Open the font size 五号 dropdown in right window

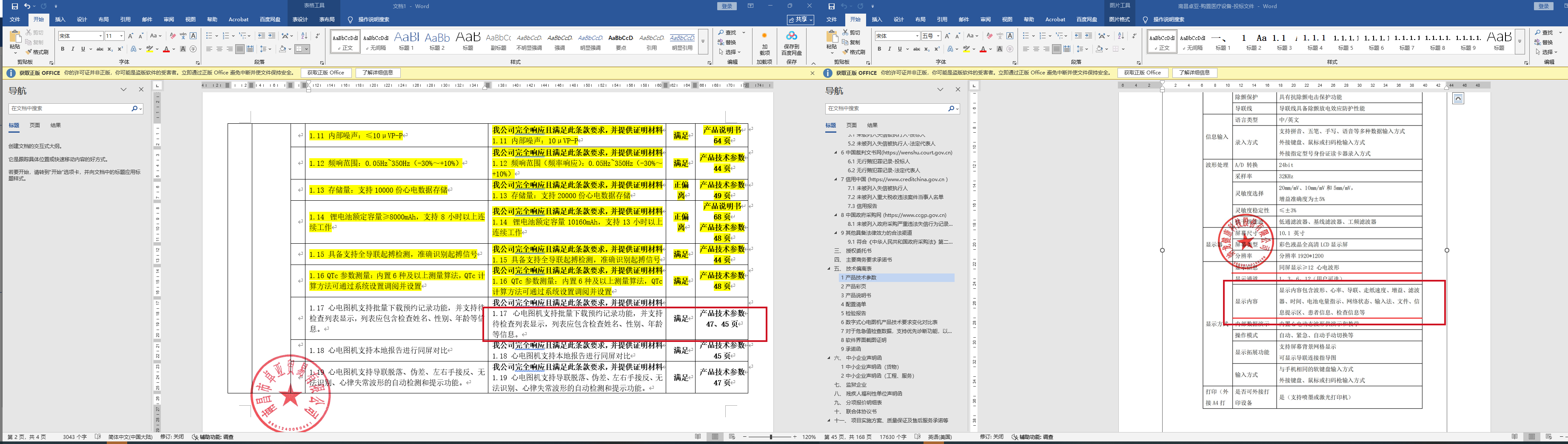point(938,36)
